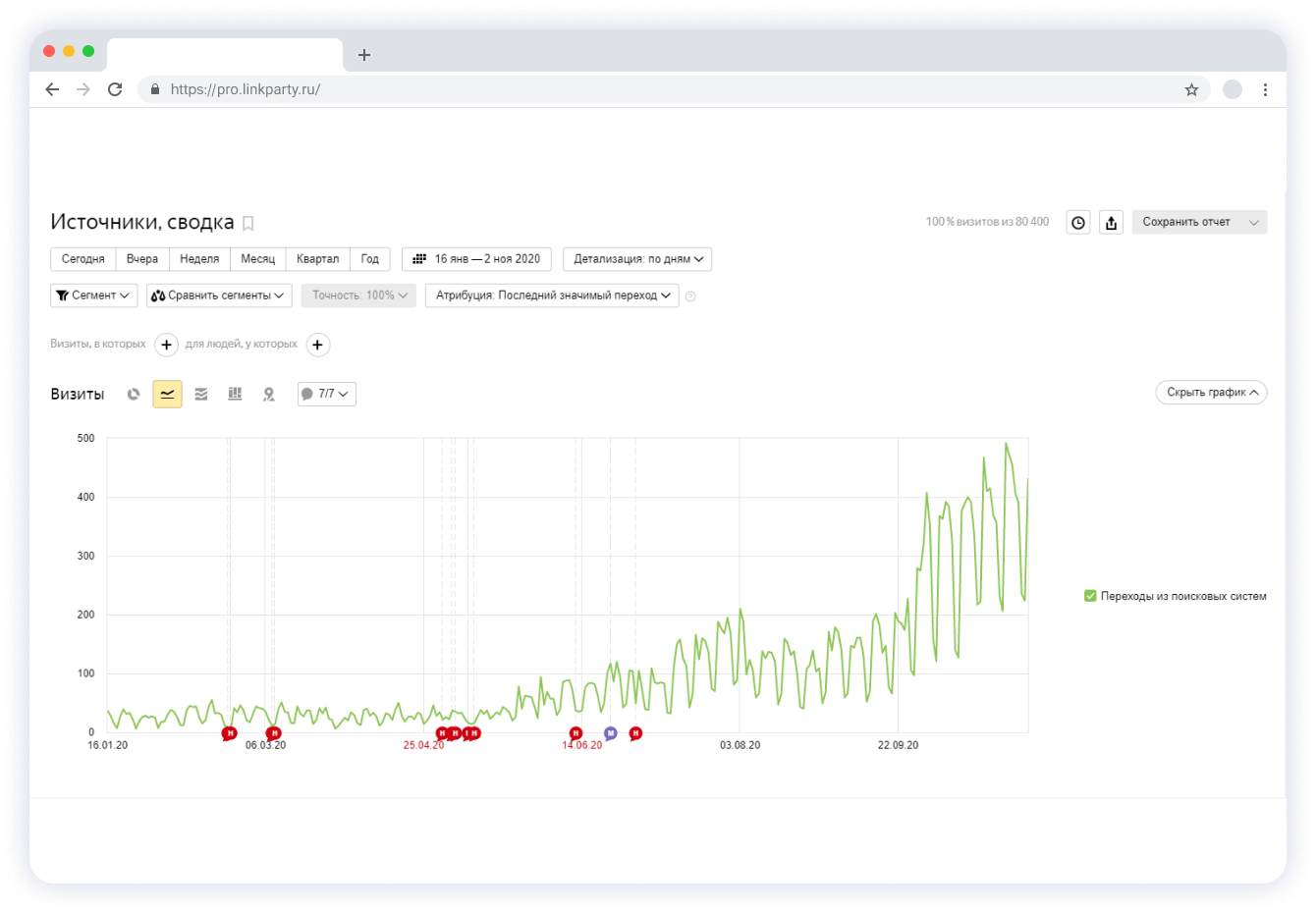
Task: Open the map view icon
Action: [x=268, y=394]
